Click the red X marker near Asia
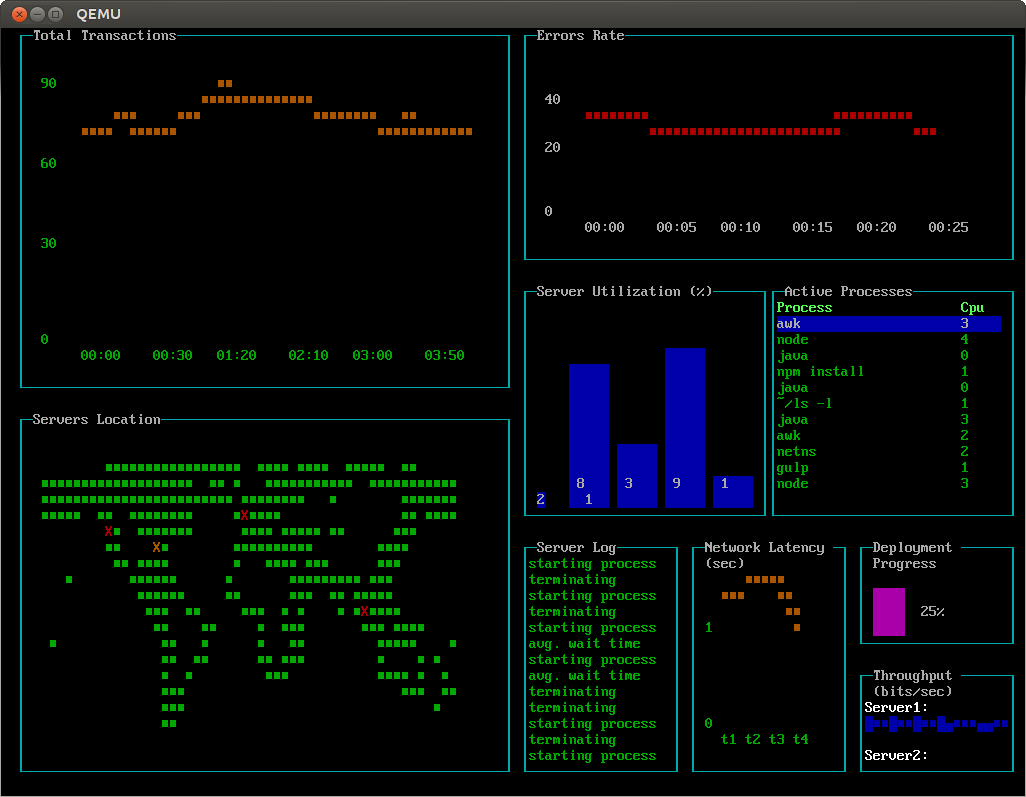 pos(364,611)
